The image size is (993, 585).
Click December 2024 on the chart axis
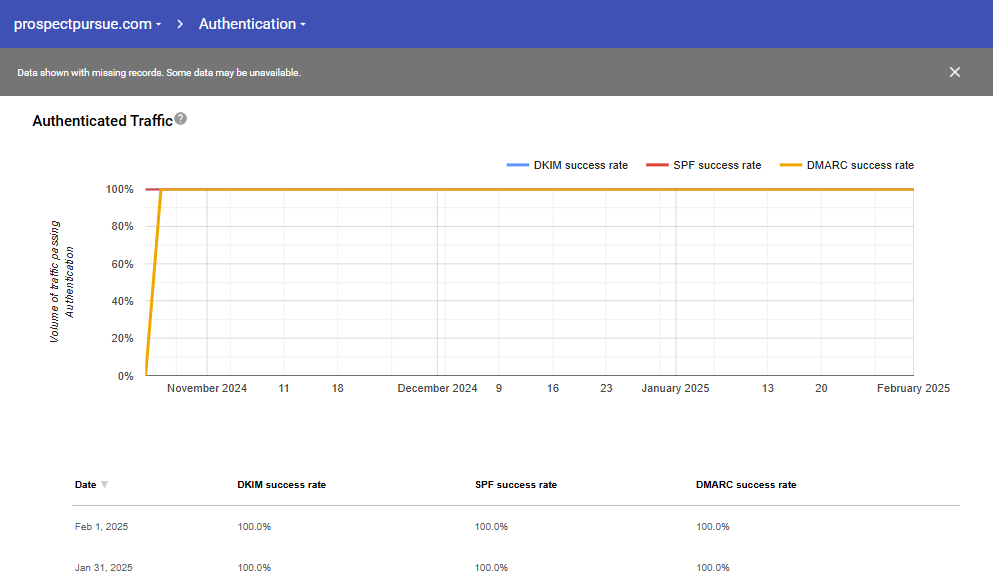pos(437,388)
